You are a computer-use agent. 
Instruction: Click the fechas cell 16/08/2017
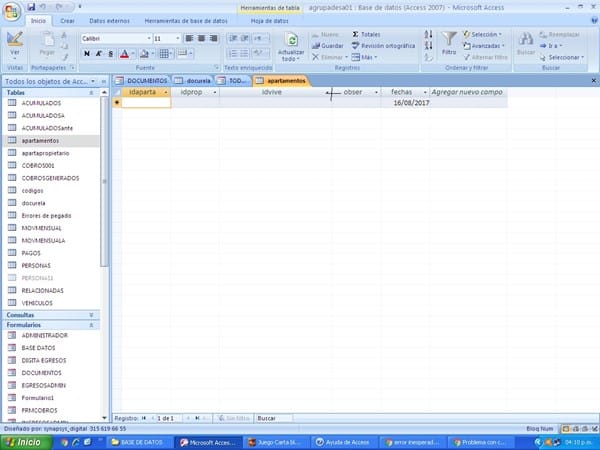[405, 103]
